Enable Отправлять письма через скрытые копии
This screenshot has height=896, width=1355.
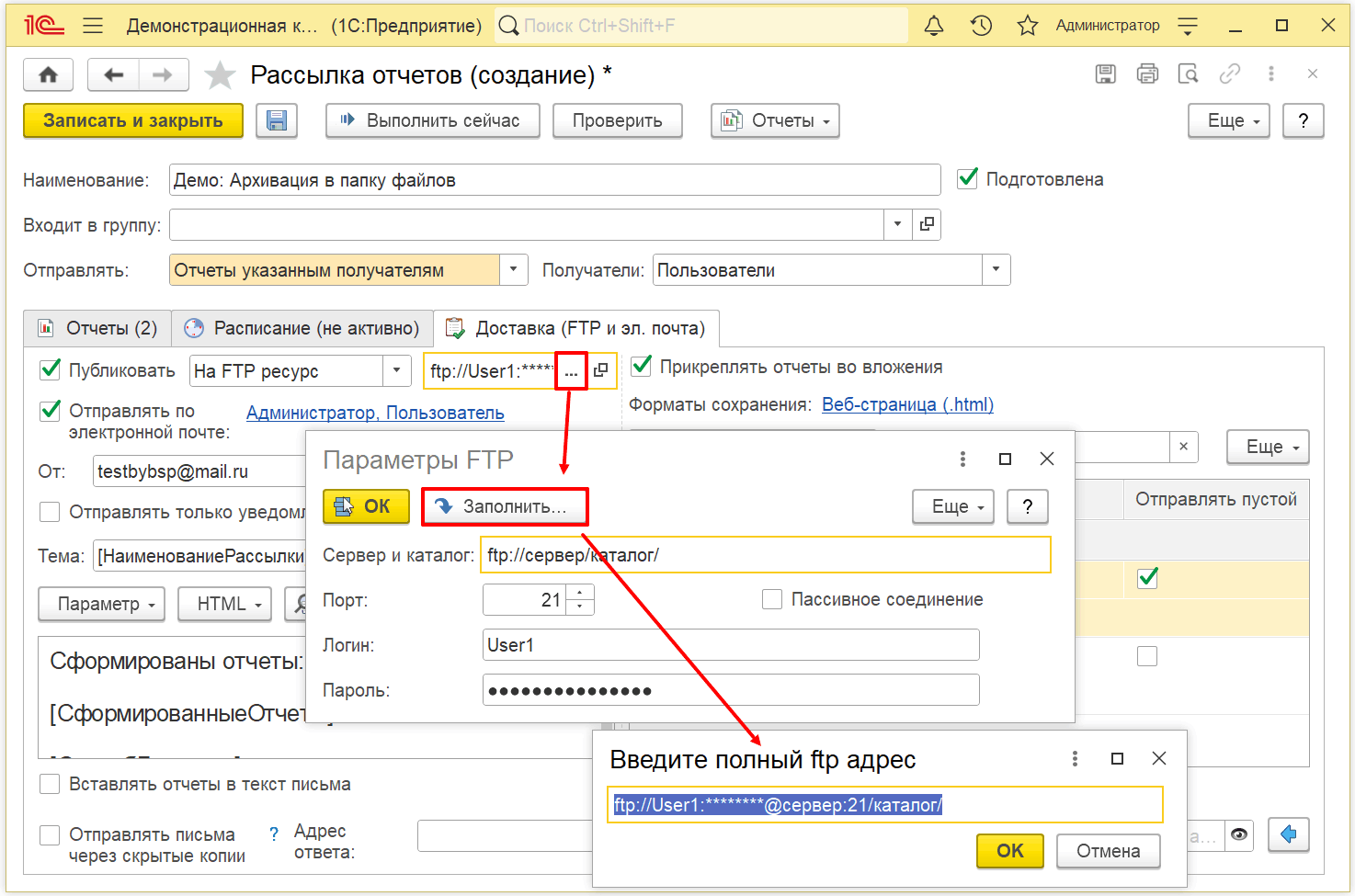tap(50, 834)
